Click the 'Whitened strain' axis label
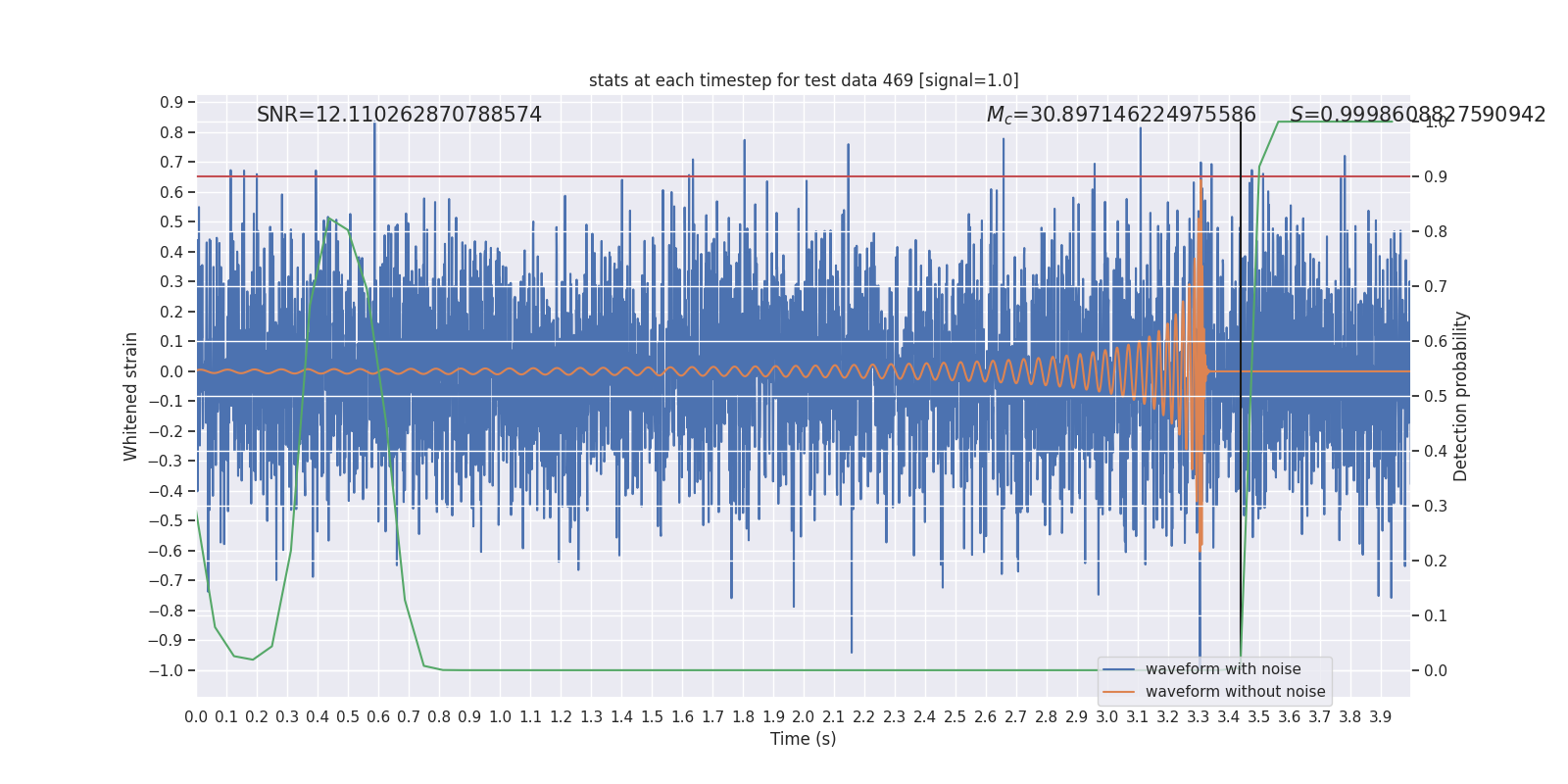The height and width of the screenshot is (784, 1568). click(x=131, y=396)
